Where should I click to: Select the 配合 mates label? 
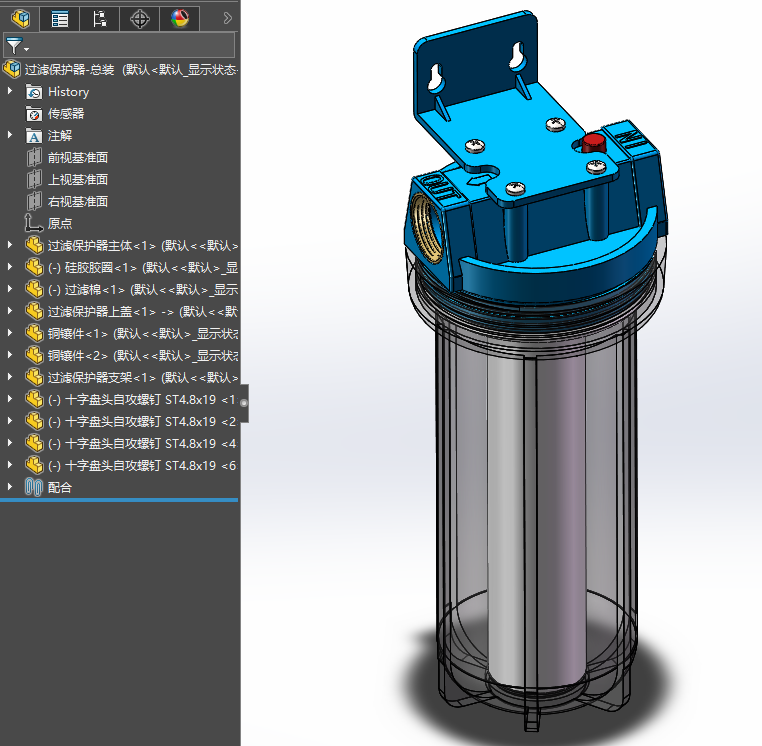click(60, 487)
